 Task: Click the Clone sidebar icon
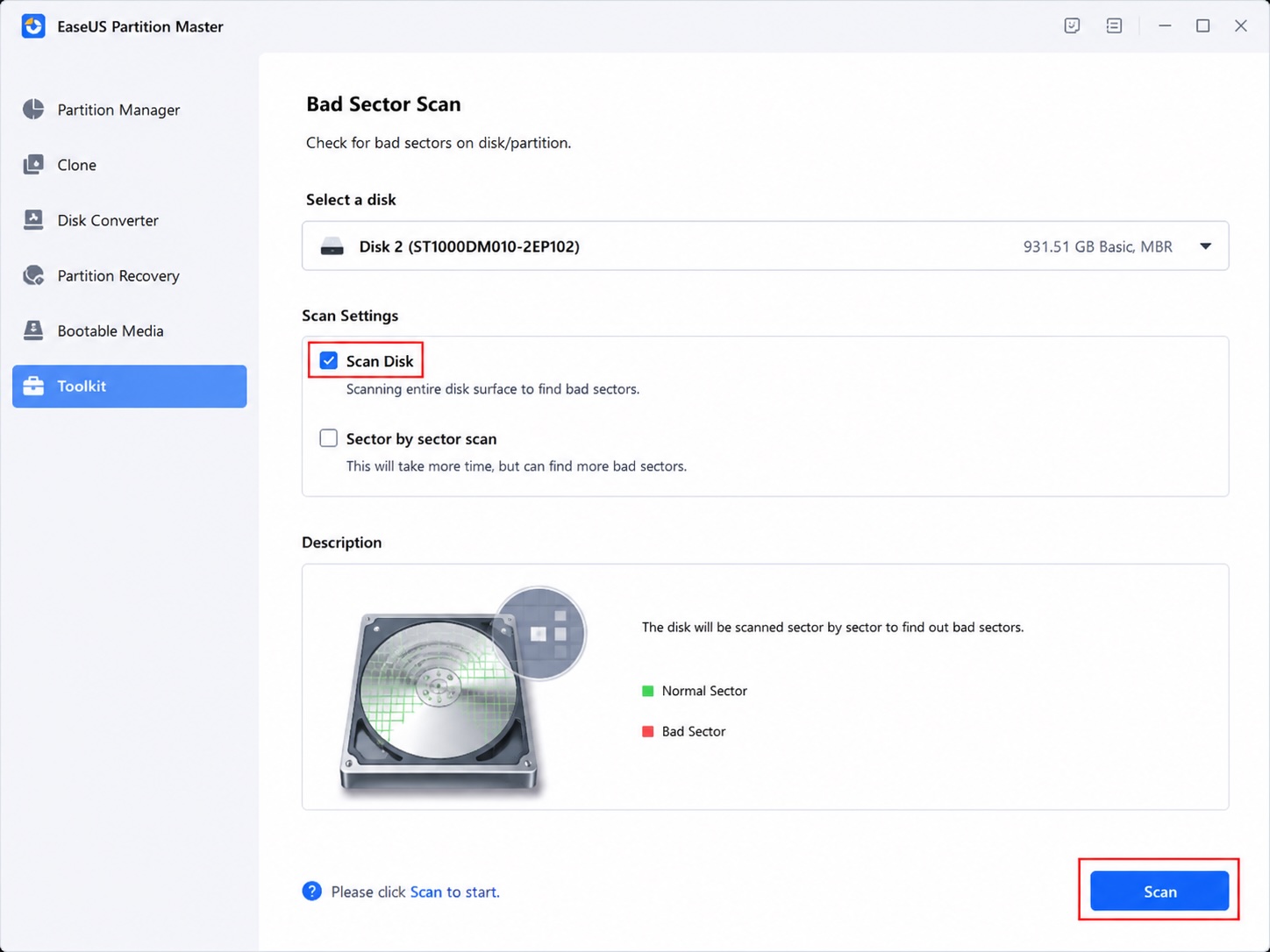[x=33, y=165]
